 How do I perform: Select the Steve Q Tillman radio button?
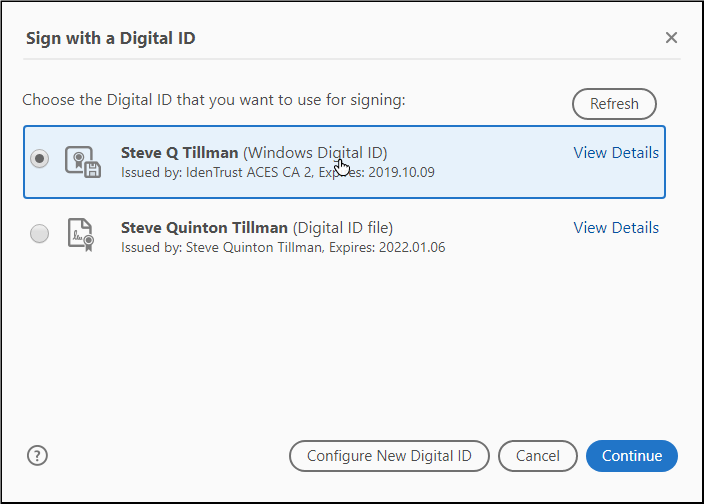[40, 160]
